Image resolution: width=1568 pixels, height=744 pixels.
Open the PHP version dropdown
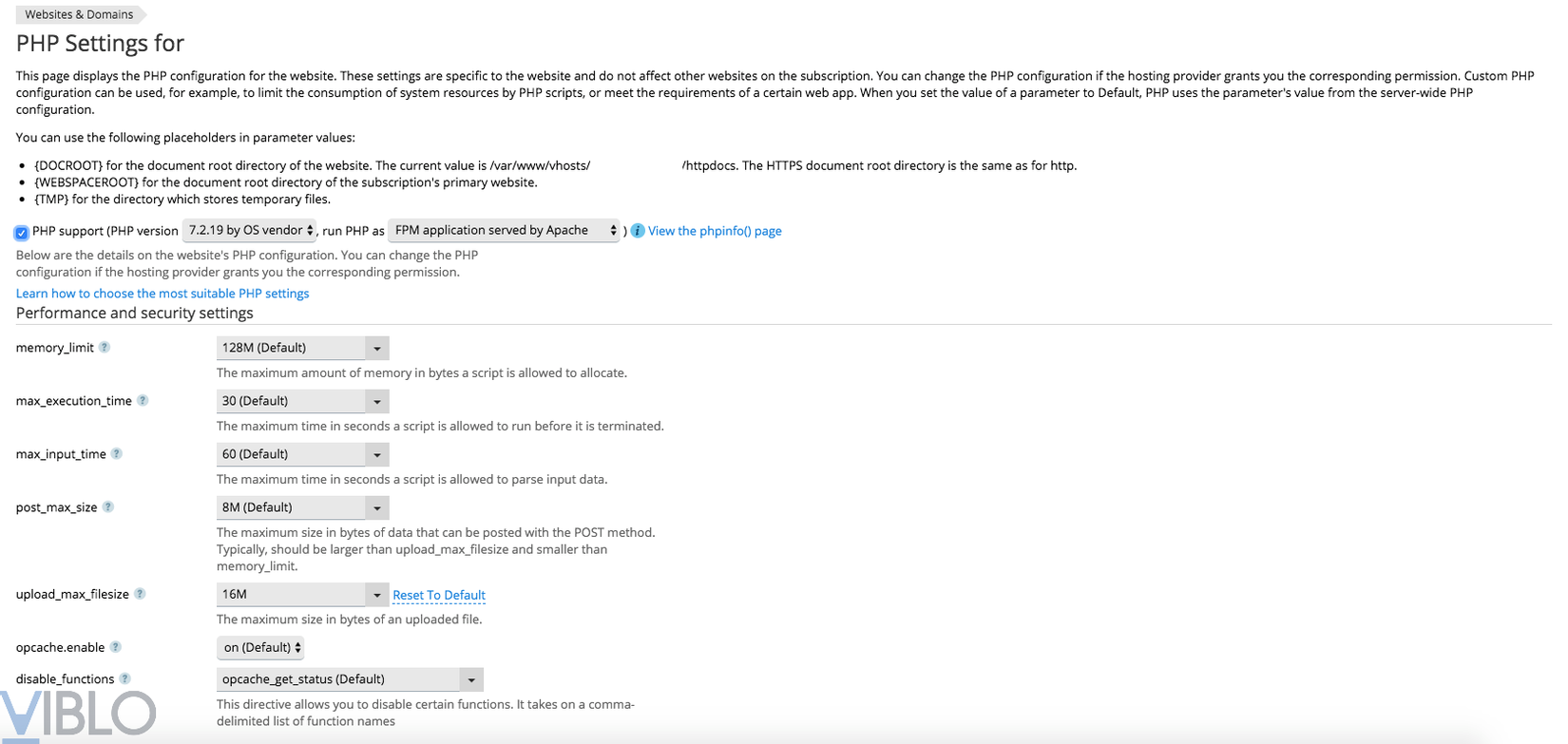[250, 231]
